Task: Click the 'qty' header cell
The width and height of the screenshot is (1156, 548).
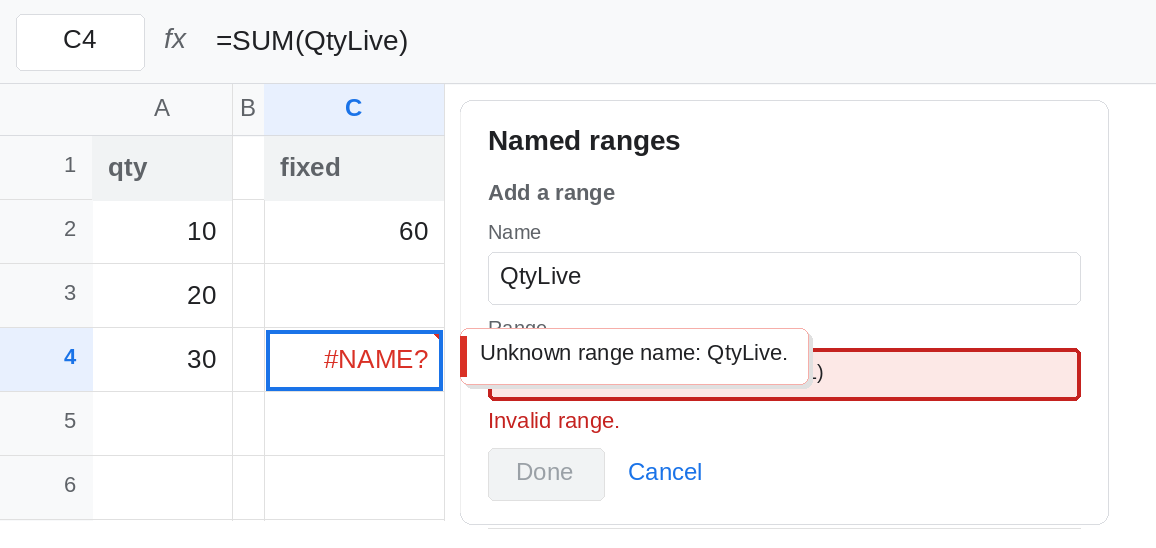Action: (x=162, y=167)
